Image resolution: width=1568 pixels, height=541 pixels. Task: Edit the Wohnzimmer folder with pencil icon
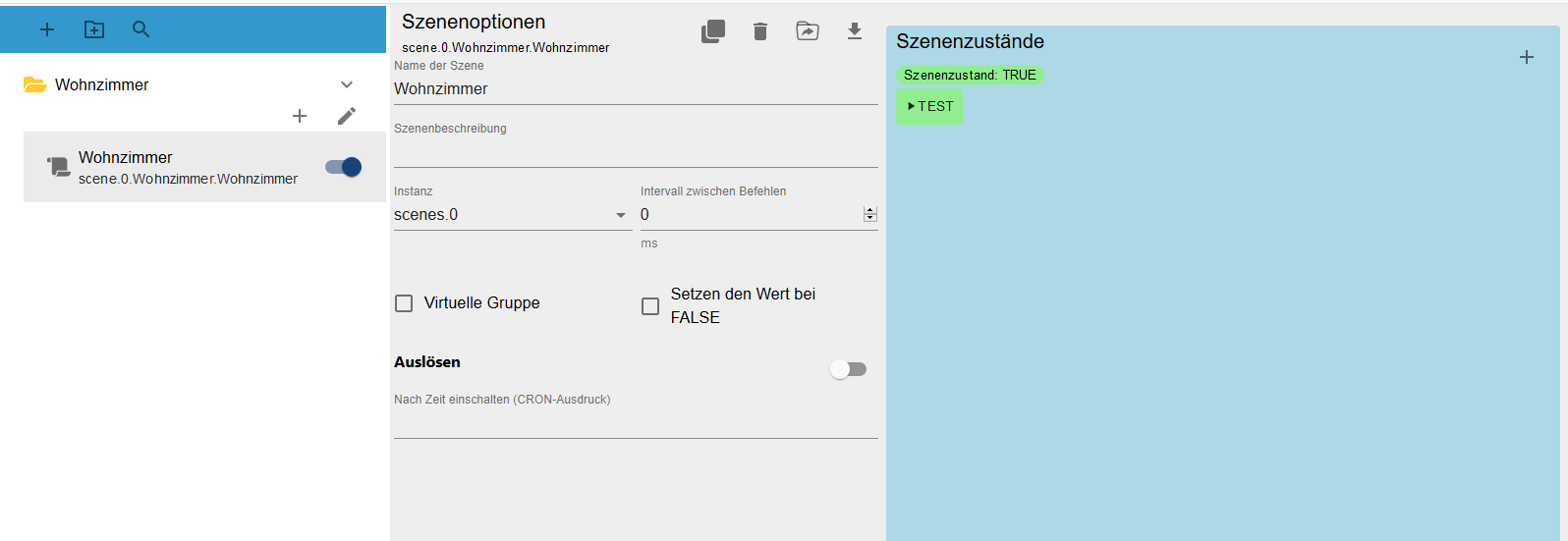(x=347, y=116)
